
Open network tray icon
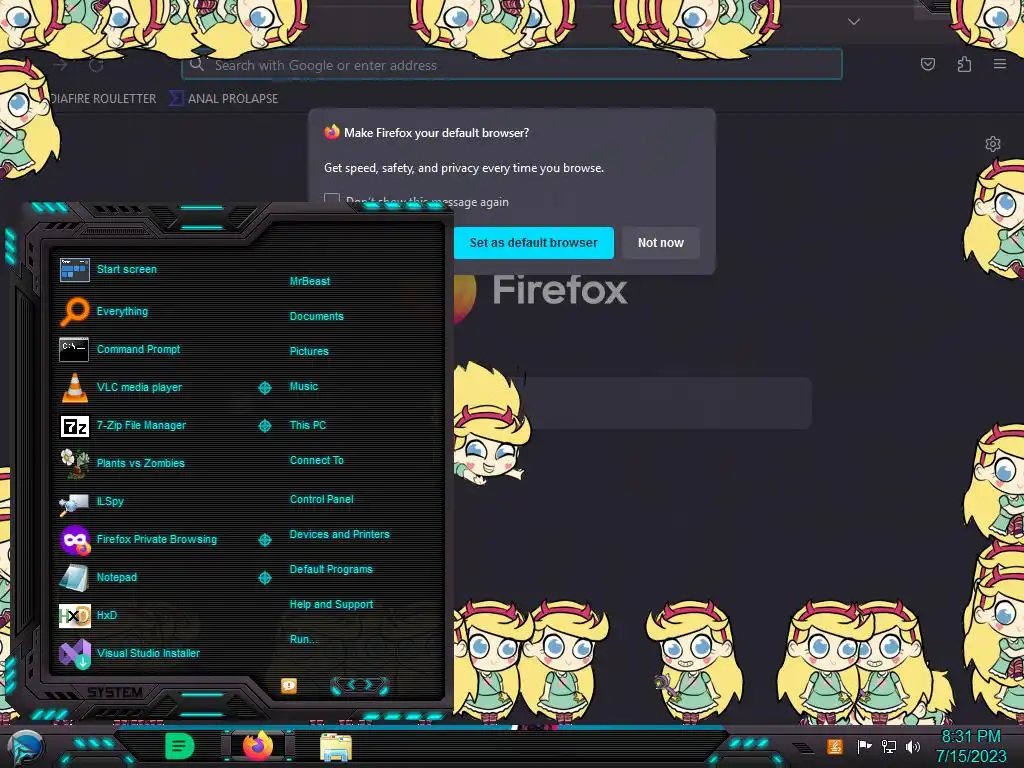click(x=889, y=746)
